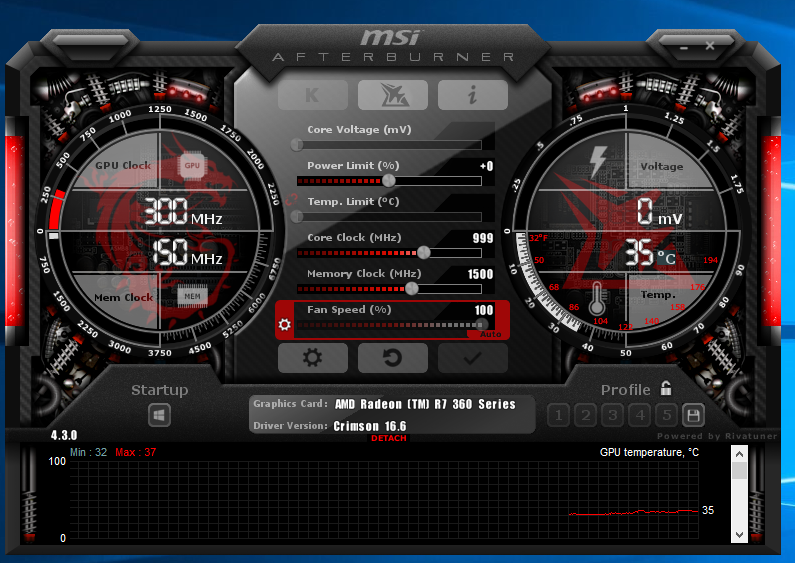The width and height of the screenshot is (795, 565).
Task: Click the version number 4.3.0
Action: [64, 435]
